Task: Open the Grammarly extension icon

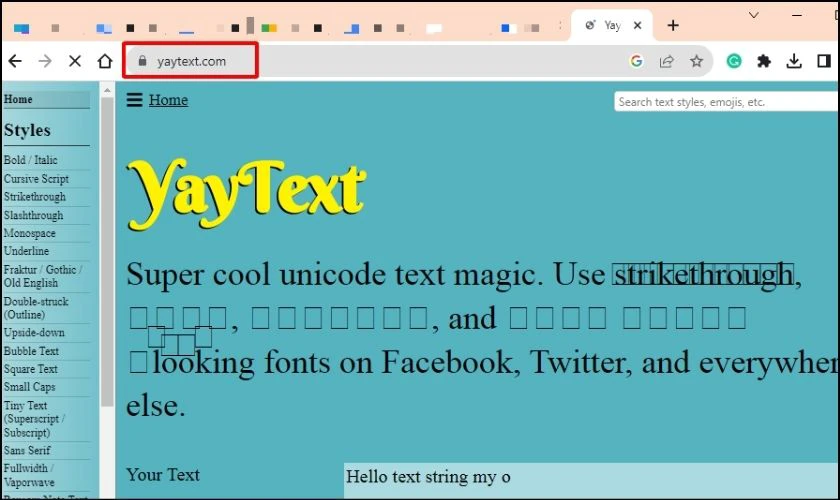Action: pyautogui.click(x=734, y=61)
